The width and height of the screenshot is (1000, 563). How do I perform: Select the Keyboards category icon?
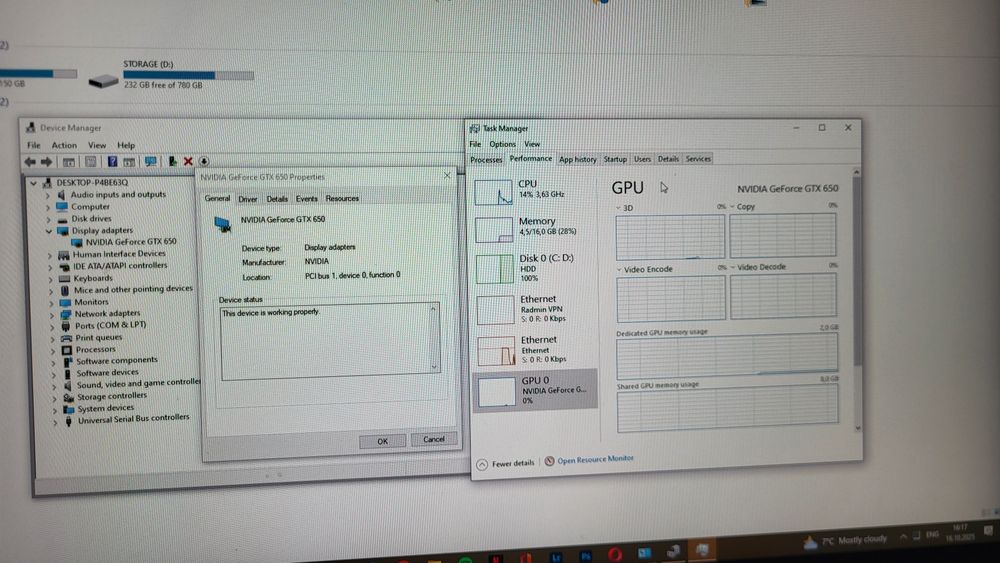point(64,279)
